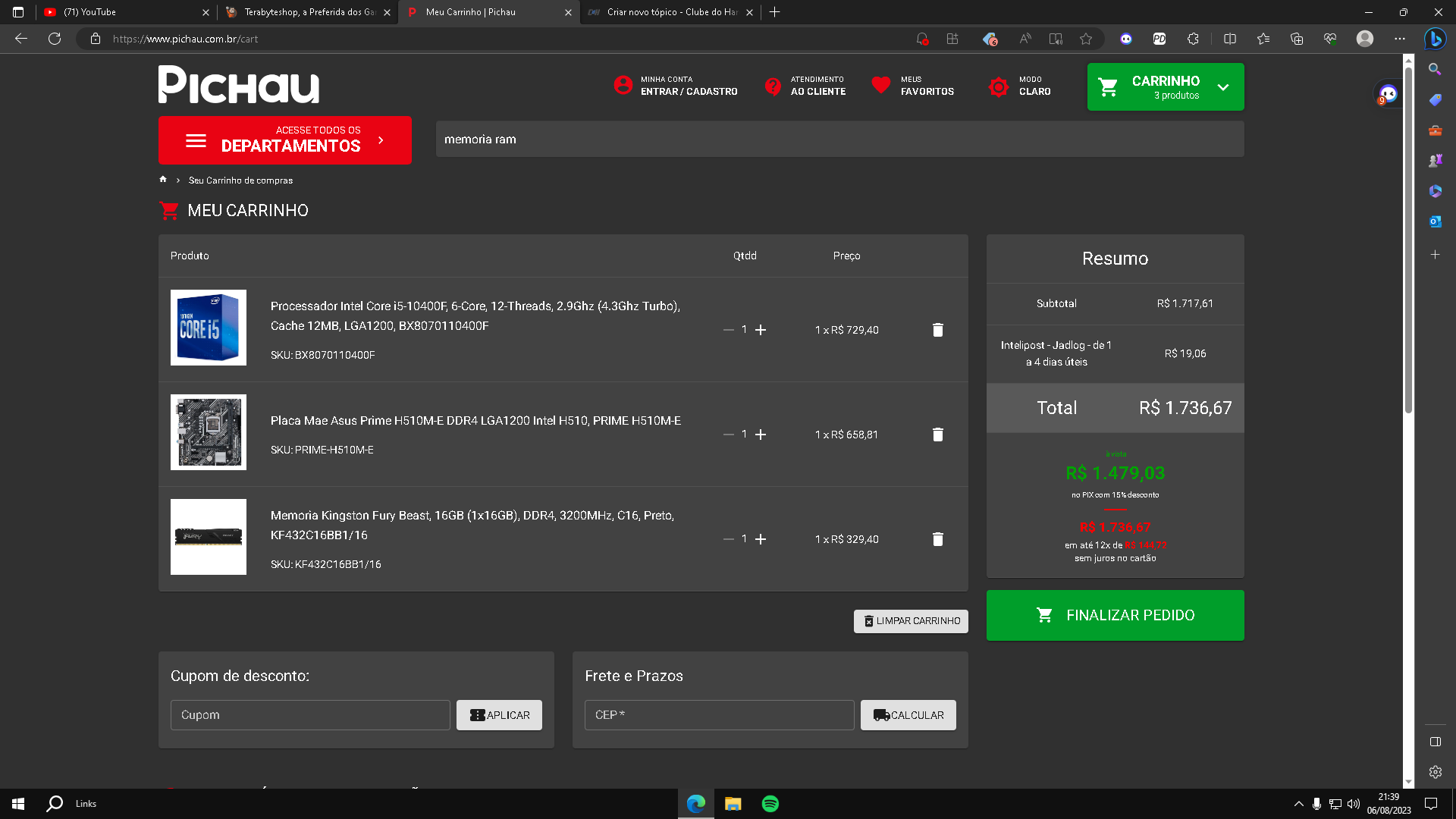1456x819 pixels.
Task: Open a new browser tab
Action: tap(774, 12)
